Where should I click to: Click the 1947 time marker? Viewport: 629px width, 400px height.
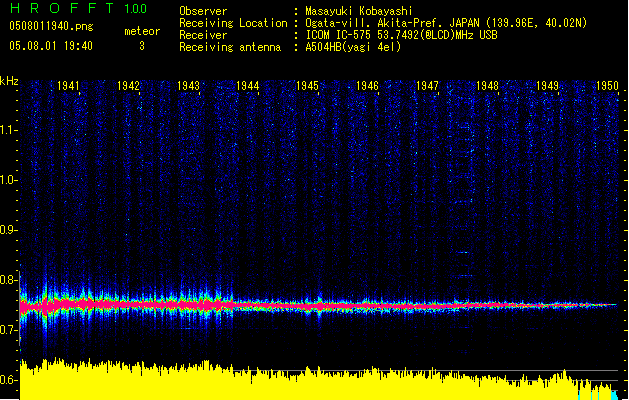tap(427, 86)
